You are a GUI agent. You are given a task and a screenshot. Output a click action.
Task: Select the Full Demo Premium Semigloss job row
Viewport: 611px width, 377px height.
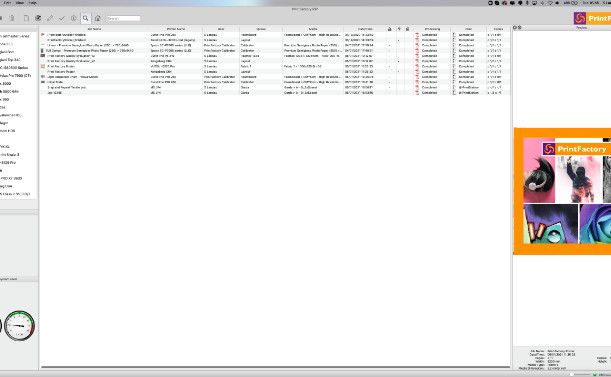pyautogui.click(x=275, y=51)
